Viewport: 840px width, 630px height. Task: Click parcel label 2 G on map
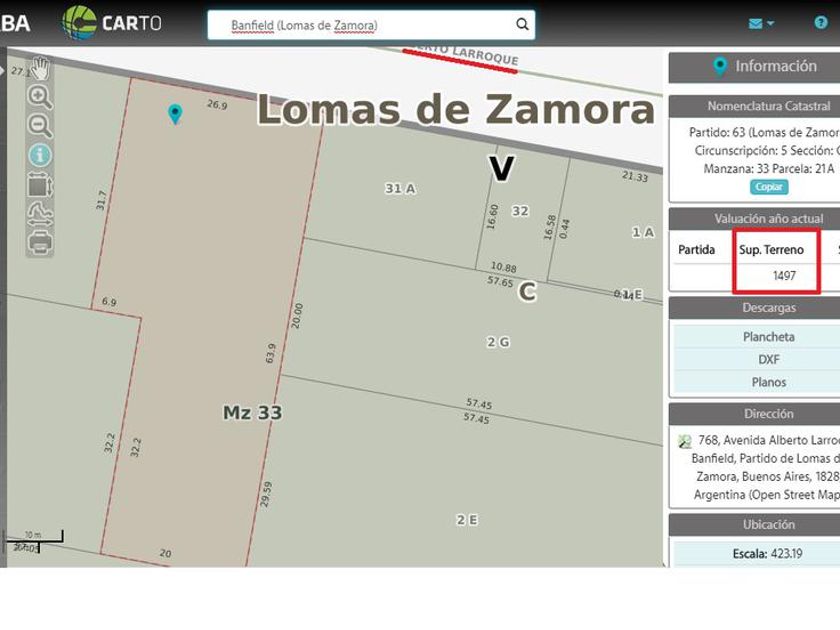tap(498, 342)
